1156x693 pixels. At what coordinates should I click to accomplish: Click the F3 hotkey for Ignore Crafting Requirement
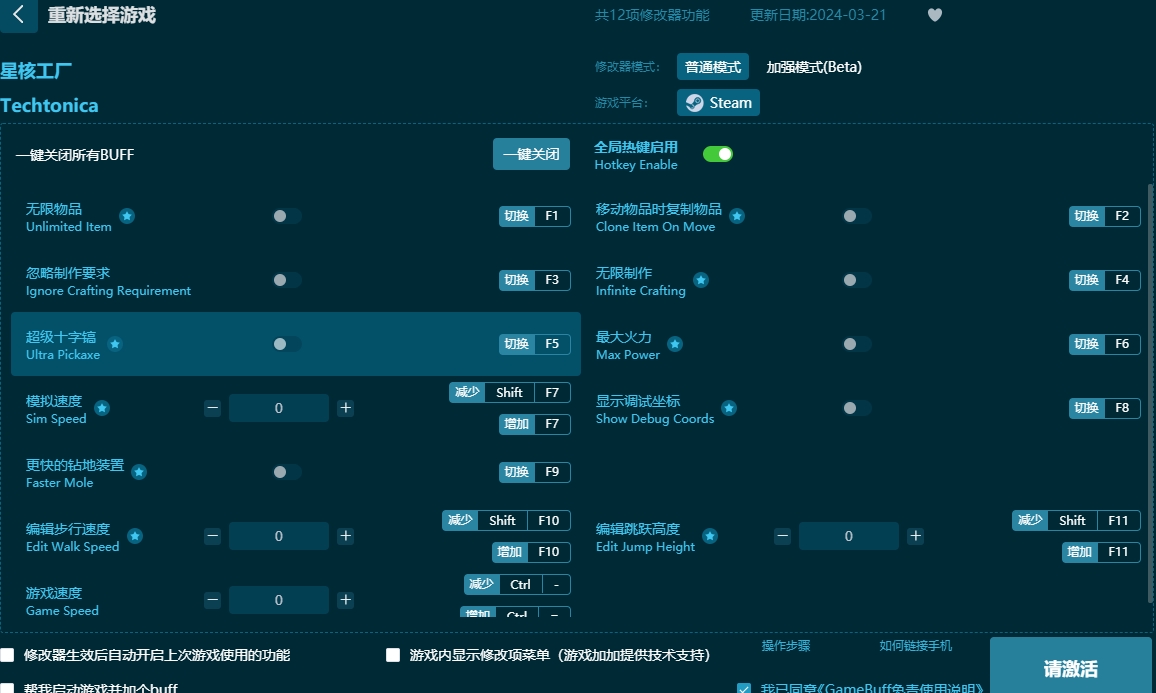click(x=535, y=280)
